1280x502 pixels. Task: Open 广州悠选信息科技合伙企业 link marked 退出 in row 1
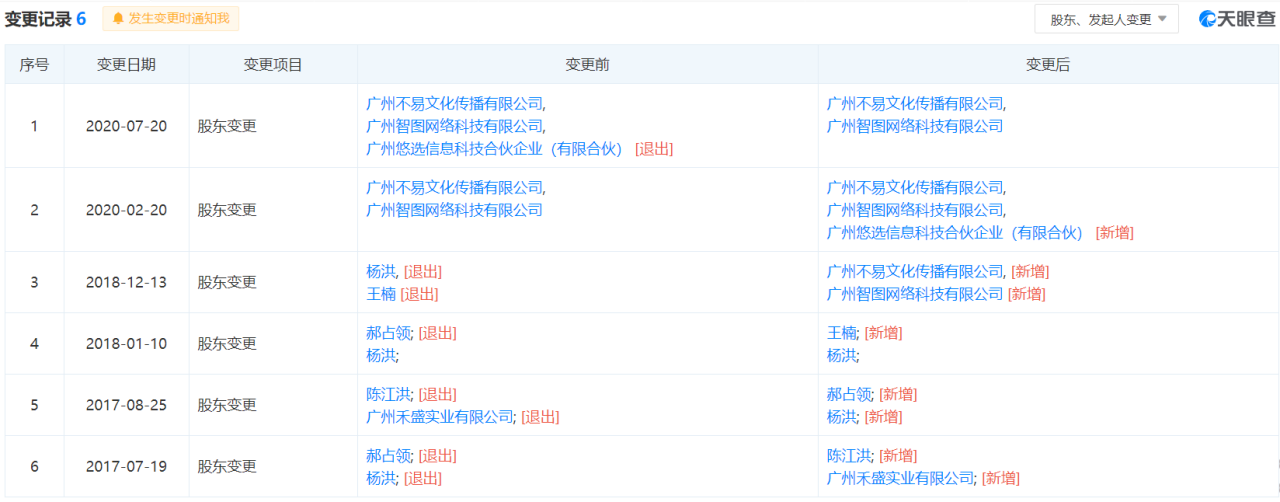tap(494, 149)
